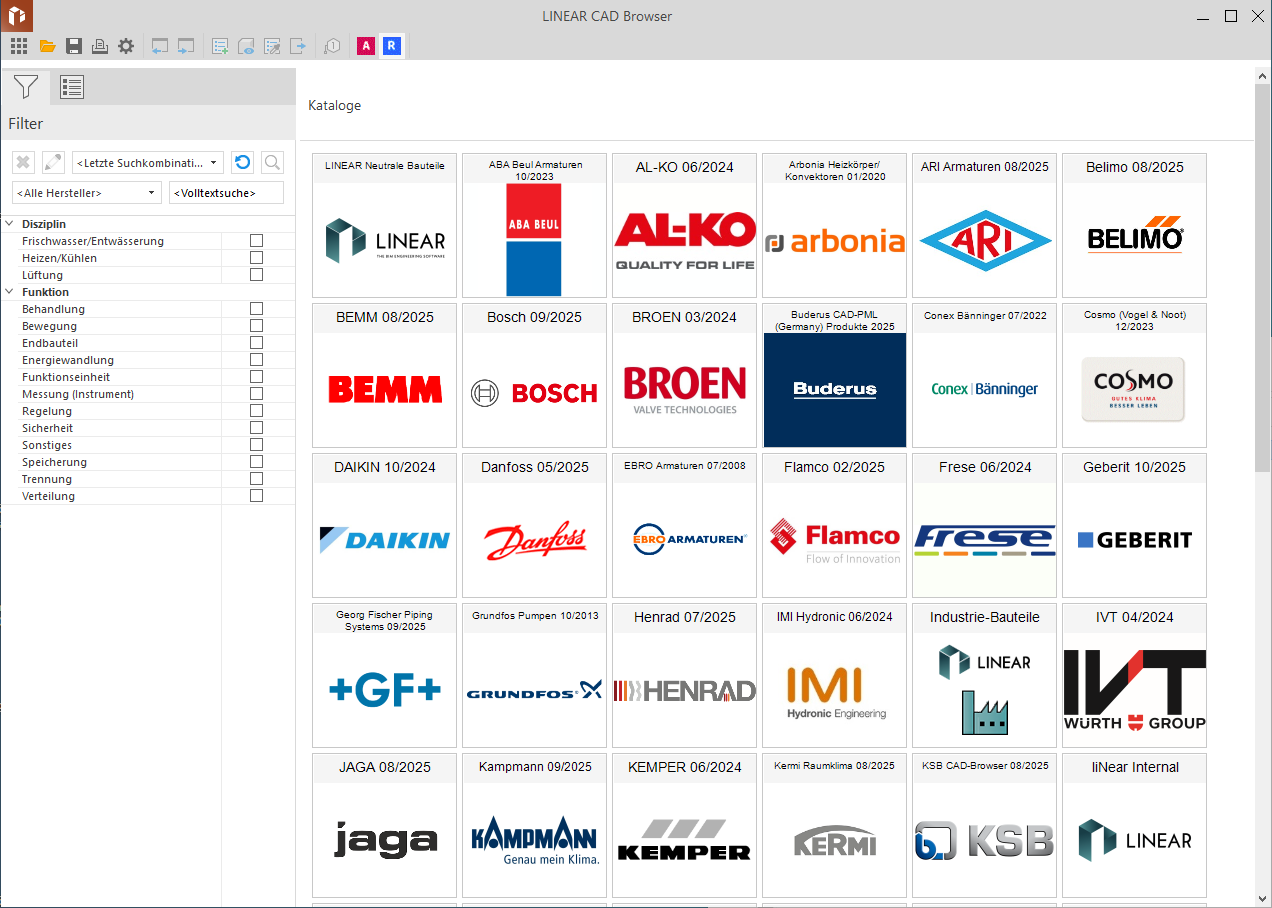
Task: Tick the Behandlung checkbox
Action: 257,309
